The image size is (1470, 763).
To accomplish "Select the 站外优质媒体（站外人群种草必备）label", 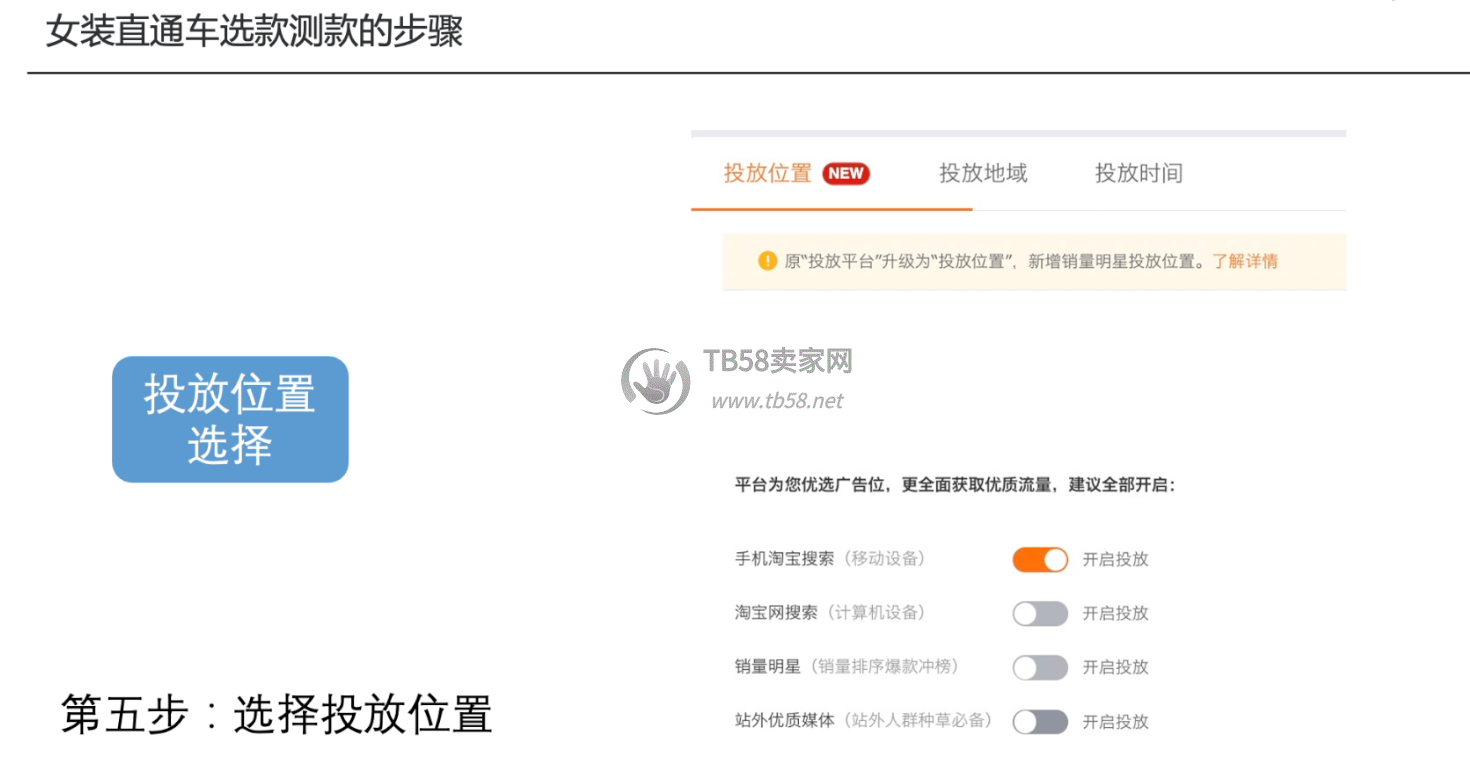I will pyautogui.click(x=865, y=721).
